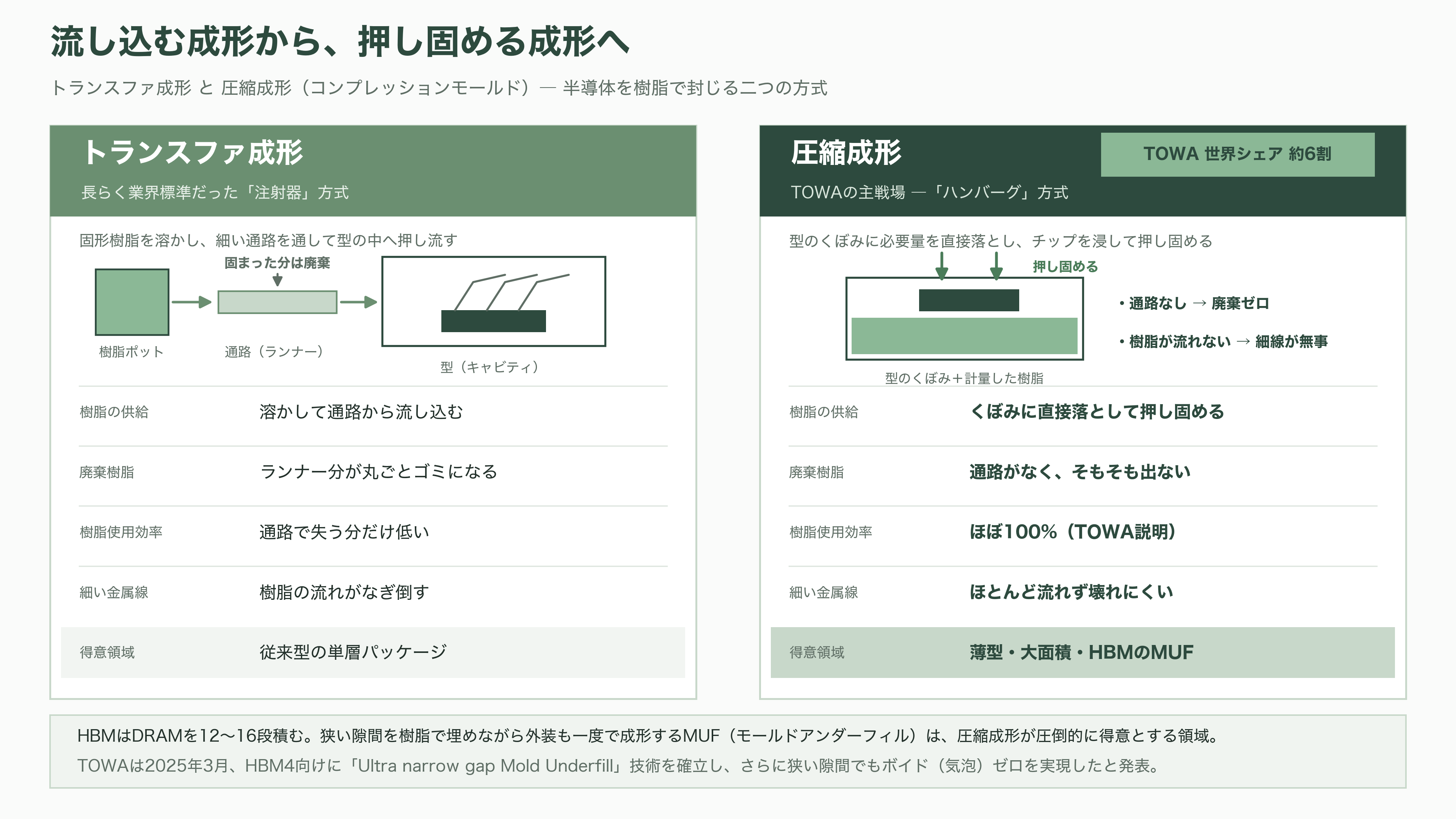This screenshot has width=1456, height=819.
Task: Click cell ほぼ100%（TOWA説明）
Action: tap(1073, 532)
